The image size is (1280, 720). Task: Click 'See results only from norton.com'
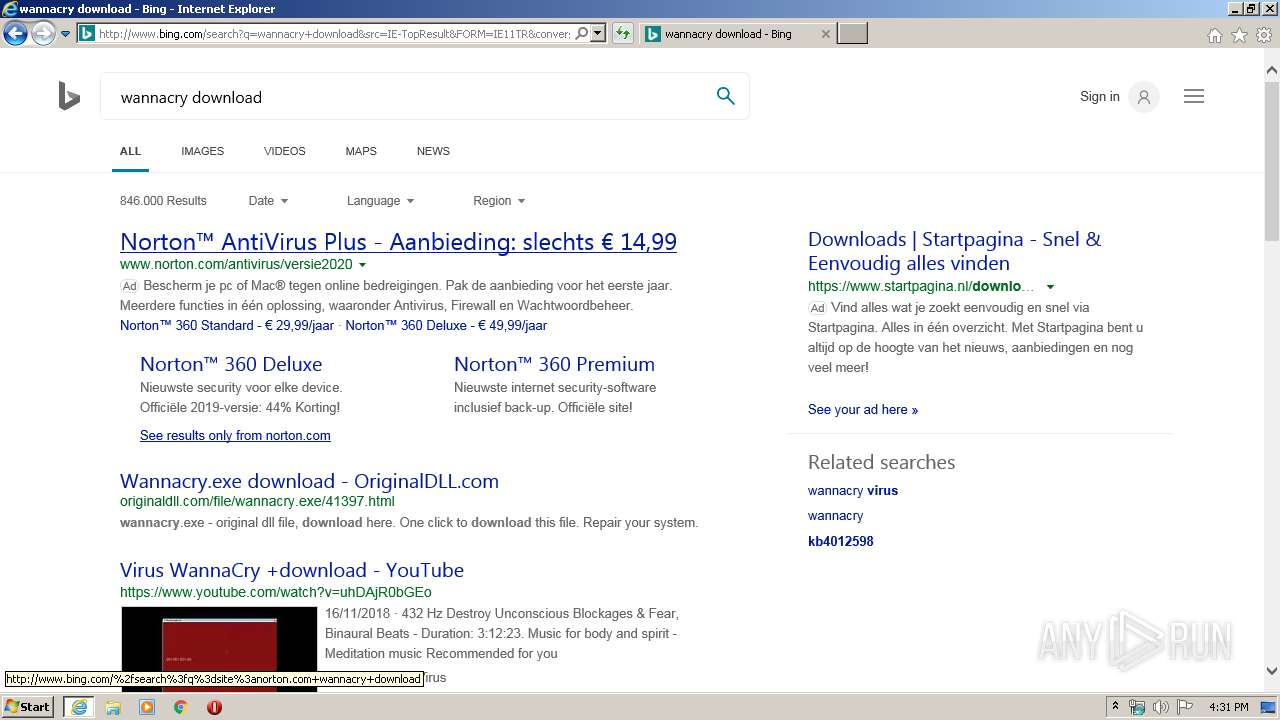pyautogui.click(x=235, y=435)
